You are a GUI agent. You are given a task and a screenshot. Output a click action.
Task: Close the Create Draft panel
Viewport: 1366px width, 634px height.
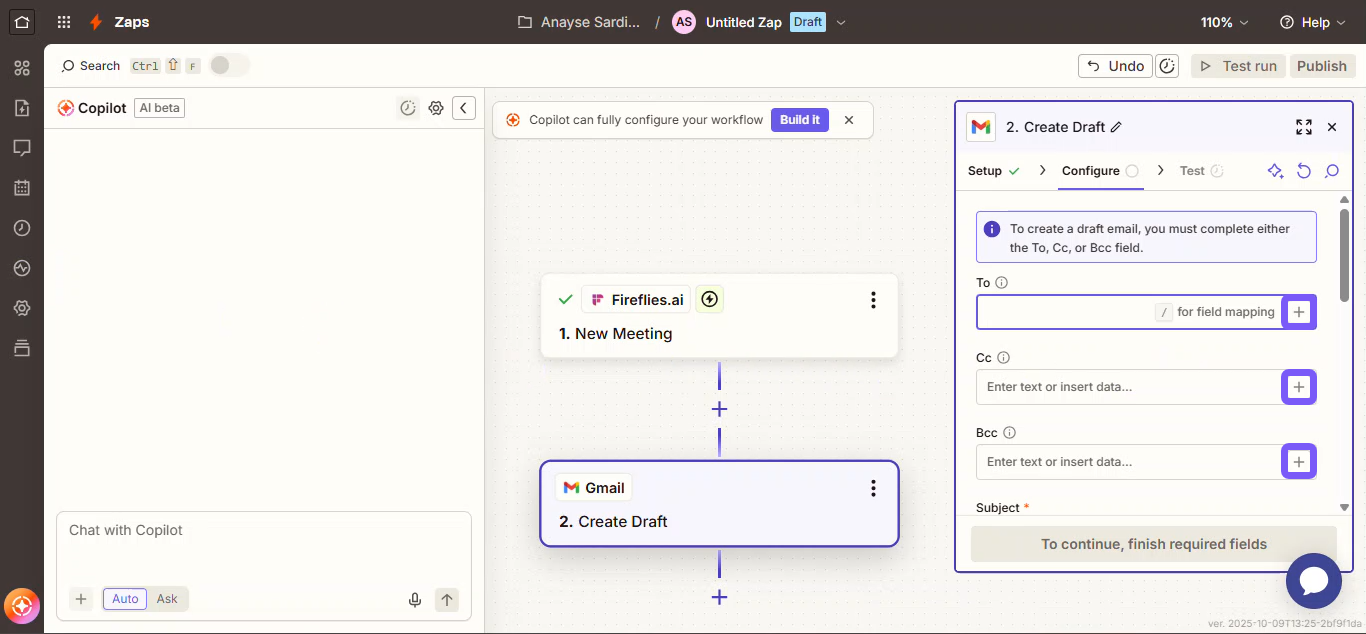(x=1332, y=127)
